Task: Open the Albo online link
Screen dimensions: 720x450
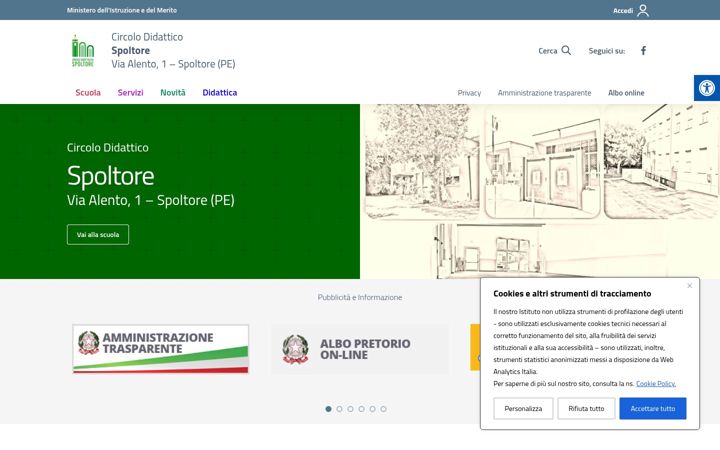Action: tap(626, 93)
